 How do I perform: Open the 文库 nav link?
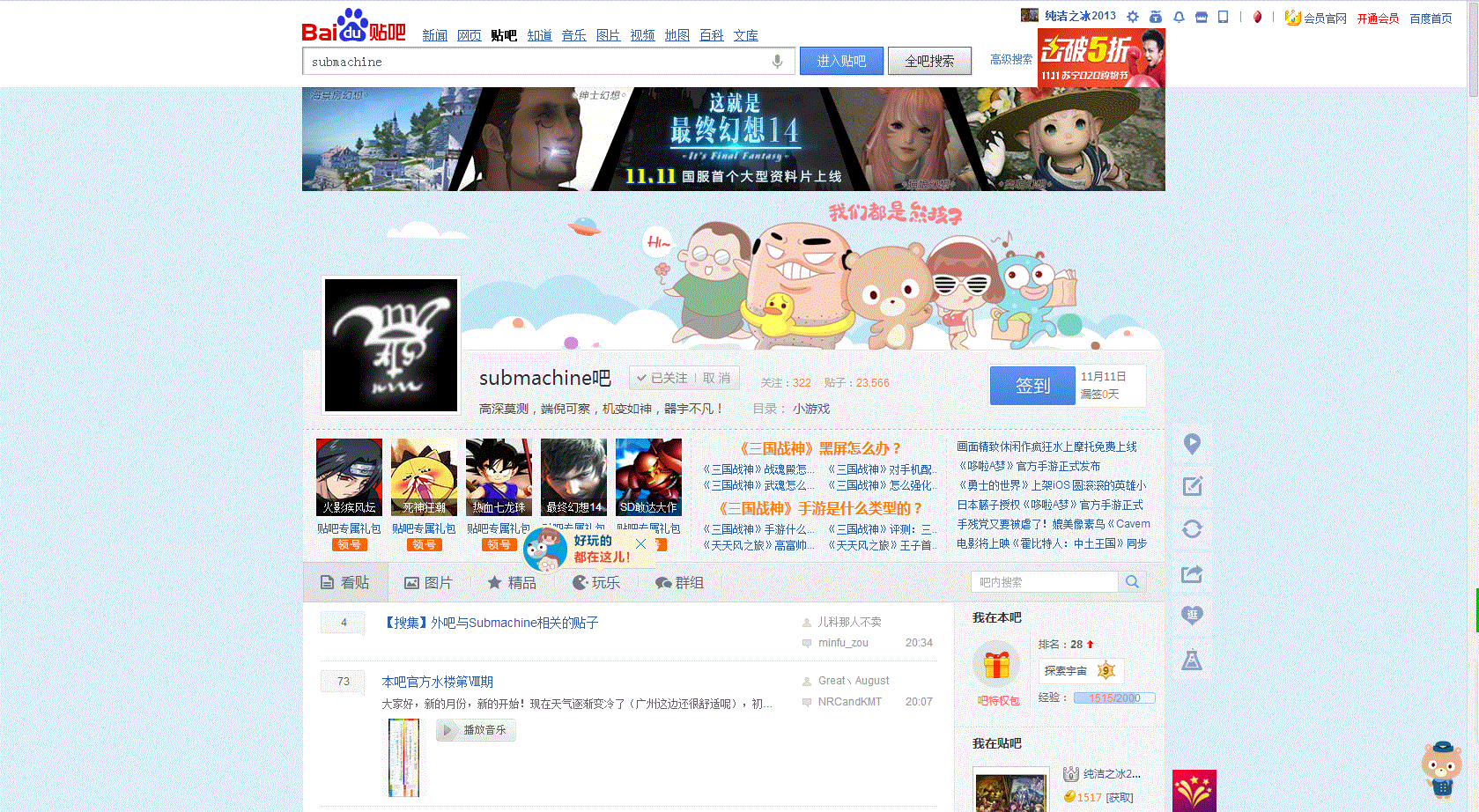click(x=745, y=35)
